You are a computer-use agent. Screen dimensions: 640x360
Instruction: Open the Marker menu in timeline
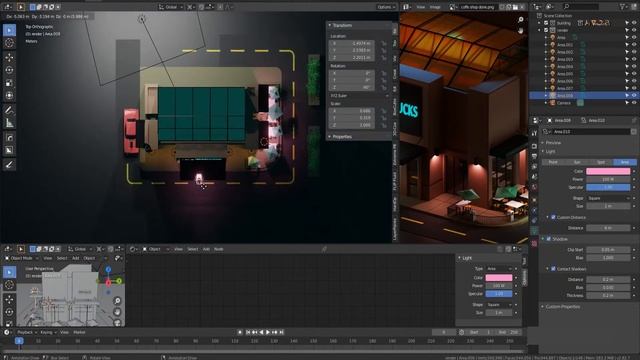79,332
